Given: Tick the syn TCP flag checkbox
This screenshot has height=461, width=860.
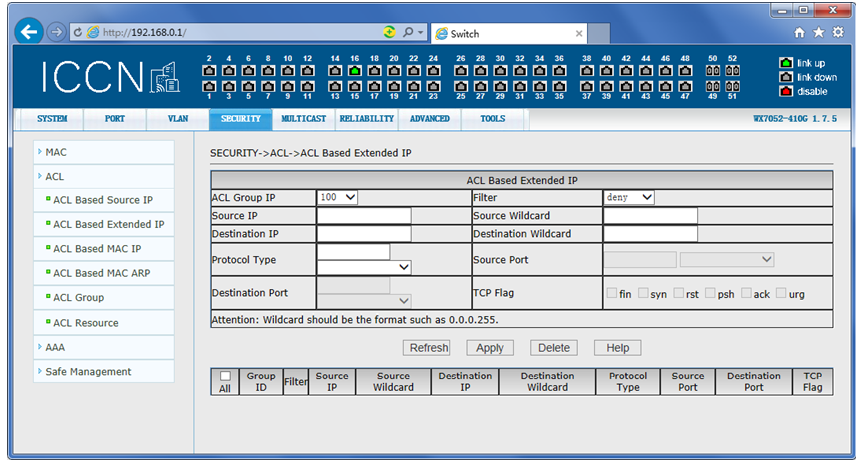Looking at the screenshot, I should 643,293.
